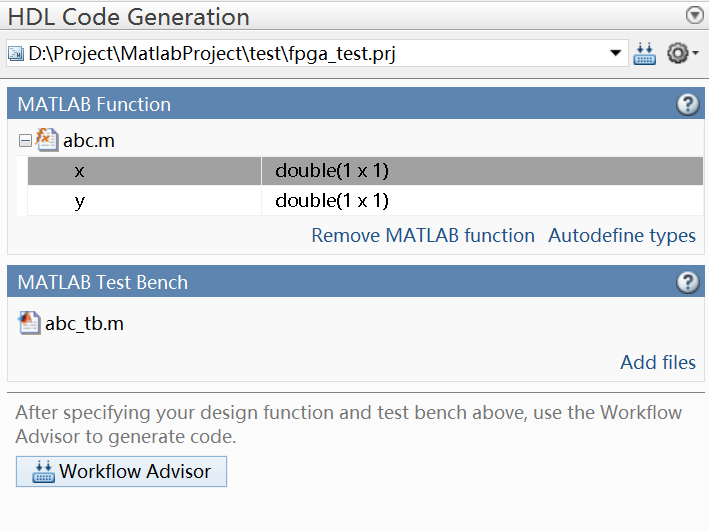Click the project file icon in path field

16,54
